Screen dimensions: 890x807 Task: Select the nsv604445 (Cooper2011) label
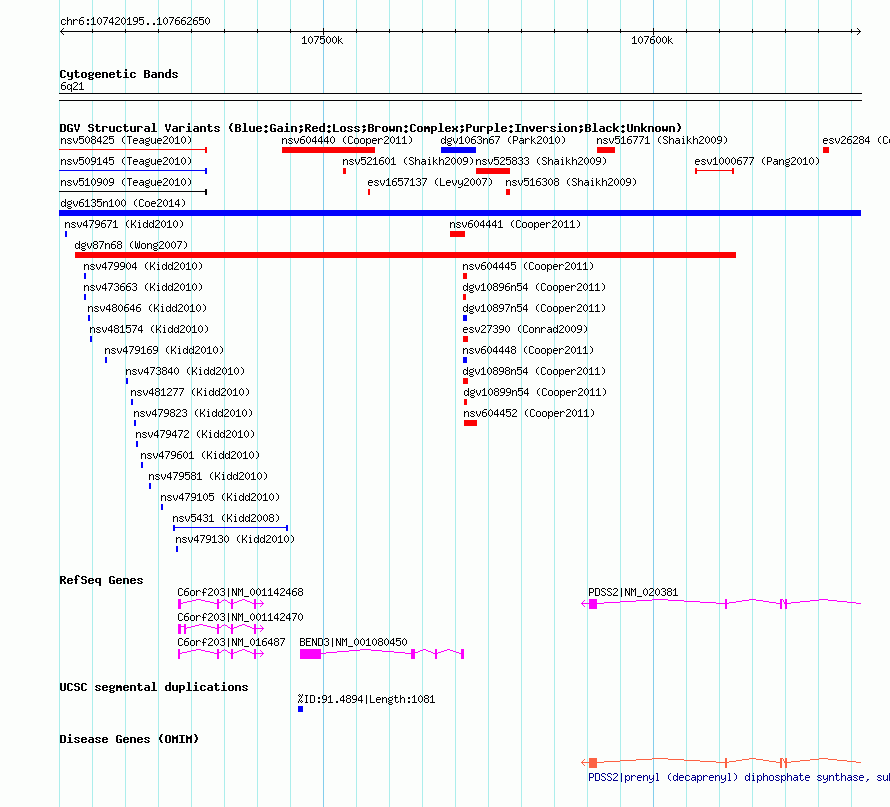(528, 266)
